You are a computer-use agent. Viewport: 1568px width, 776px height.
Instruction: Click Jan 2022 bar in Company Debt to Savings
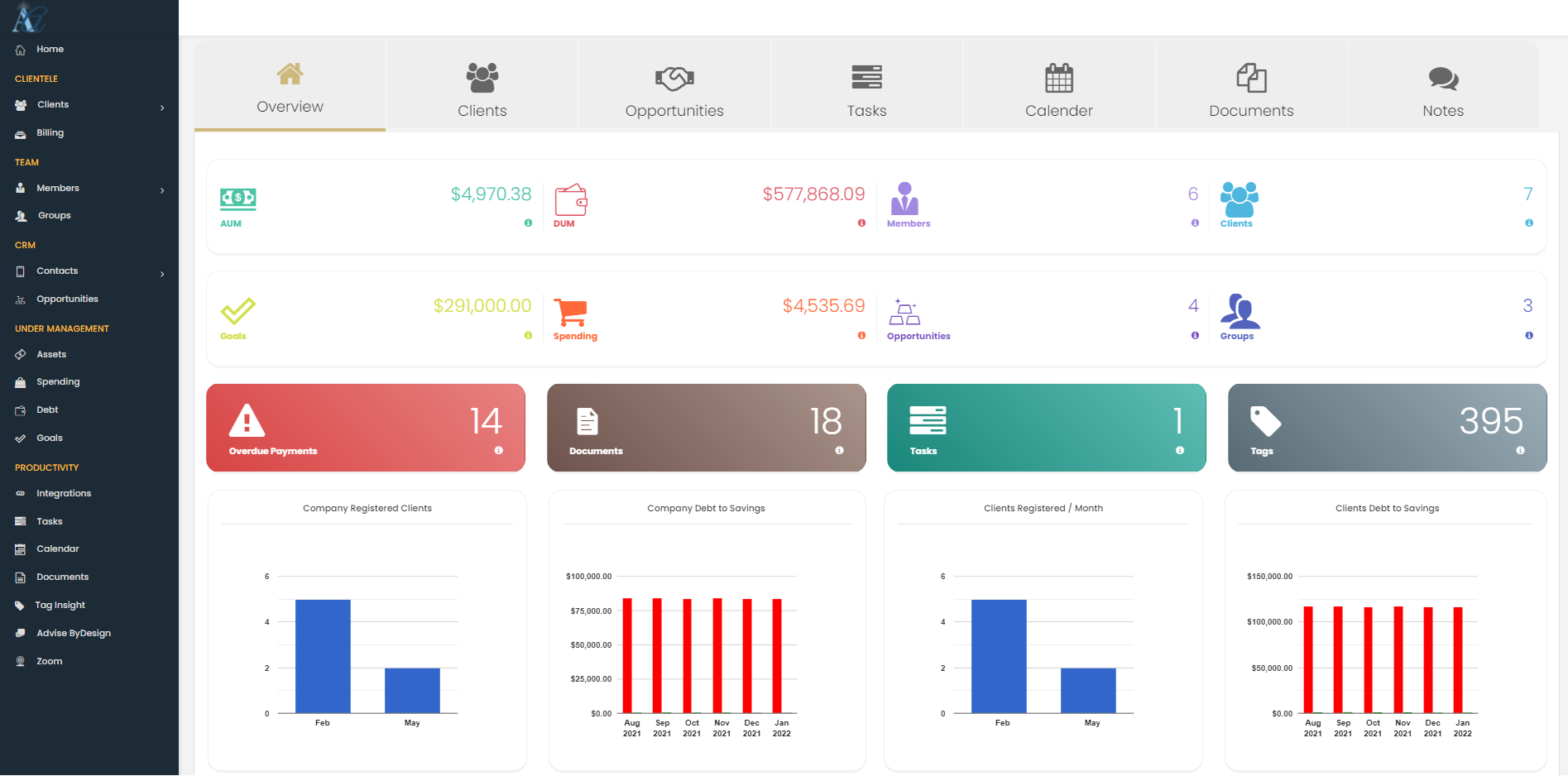point(777,656)
